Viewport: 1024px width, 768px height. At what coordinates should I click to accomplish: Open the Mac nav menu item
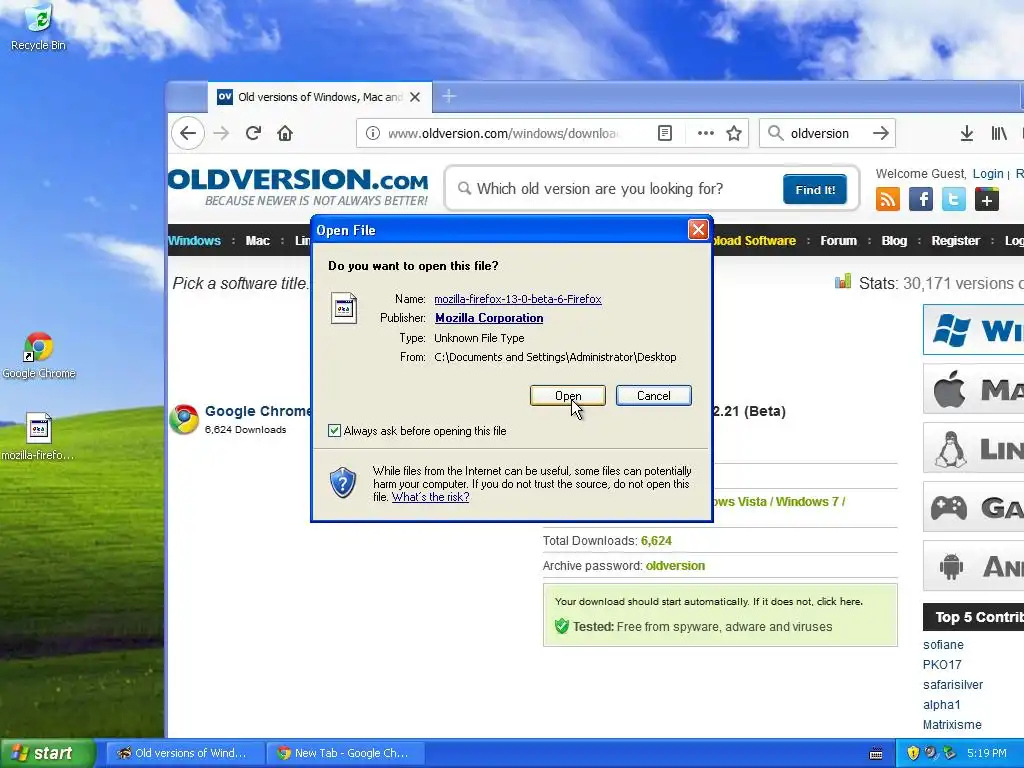click(x=257, y=240)
